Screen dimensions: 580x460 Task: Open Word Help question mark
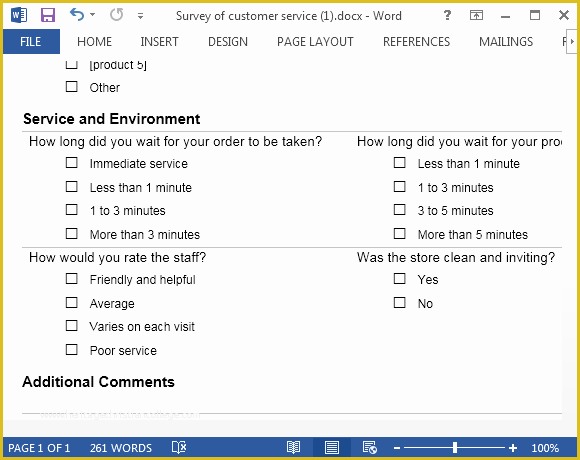click(447, 15)
